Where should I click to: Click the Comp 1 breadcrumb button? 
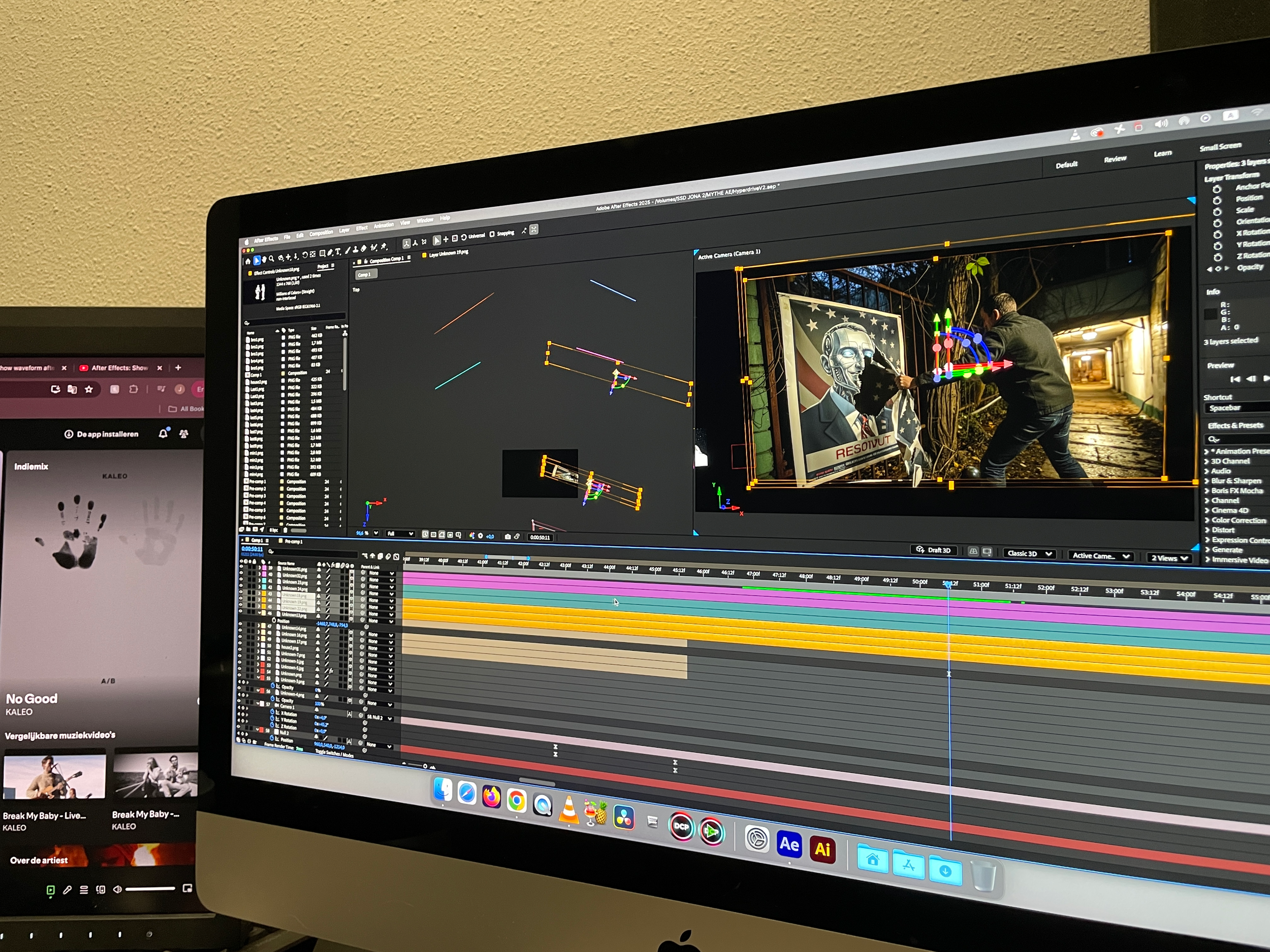tap(365, 275)
